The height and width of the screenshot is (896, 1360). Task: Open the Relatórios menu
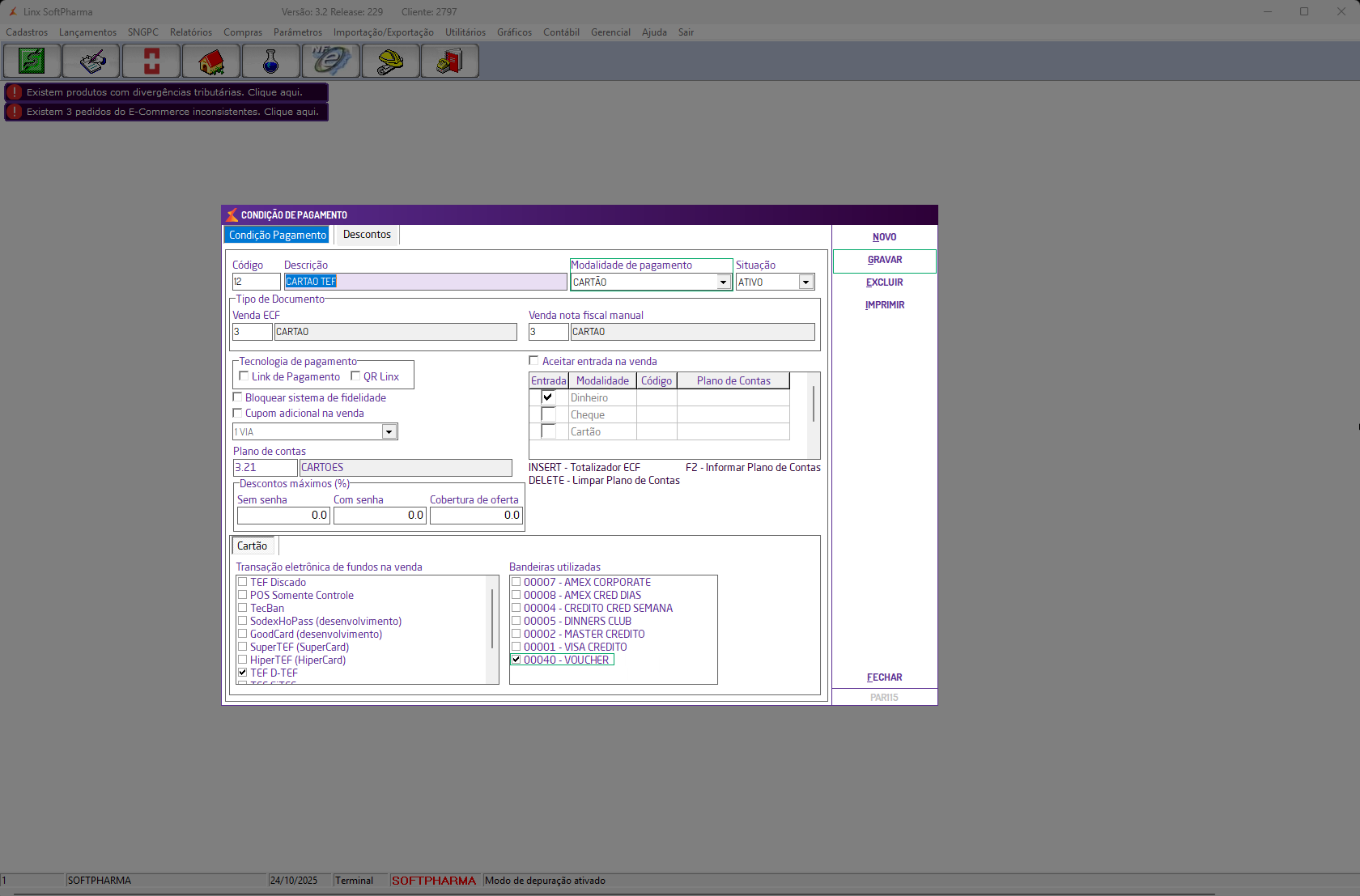click(x=191, y=32)
